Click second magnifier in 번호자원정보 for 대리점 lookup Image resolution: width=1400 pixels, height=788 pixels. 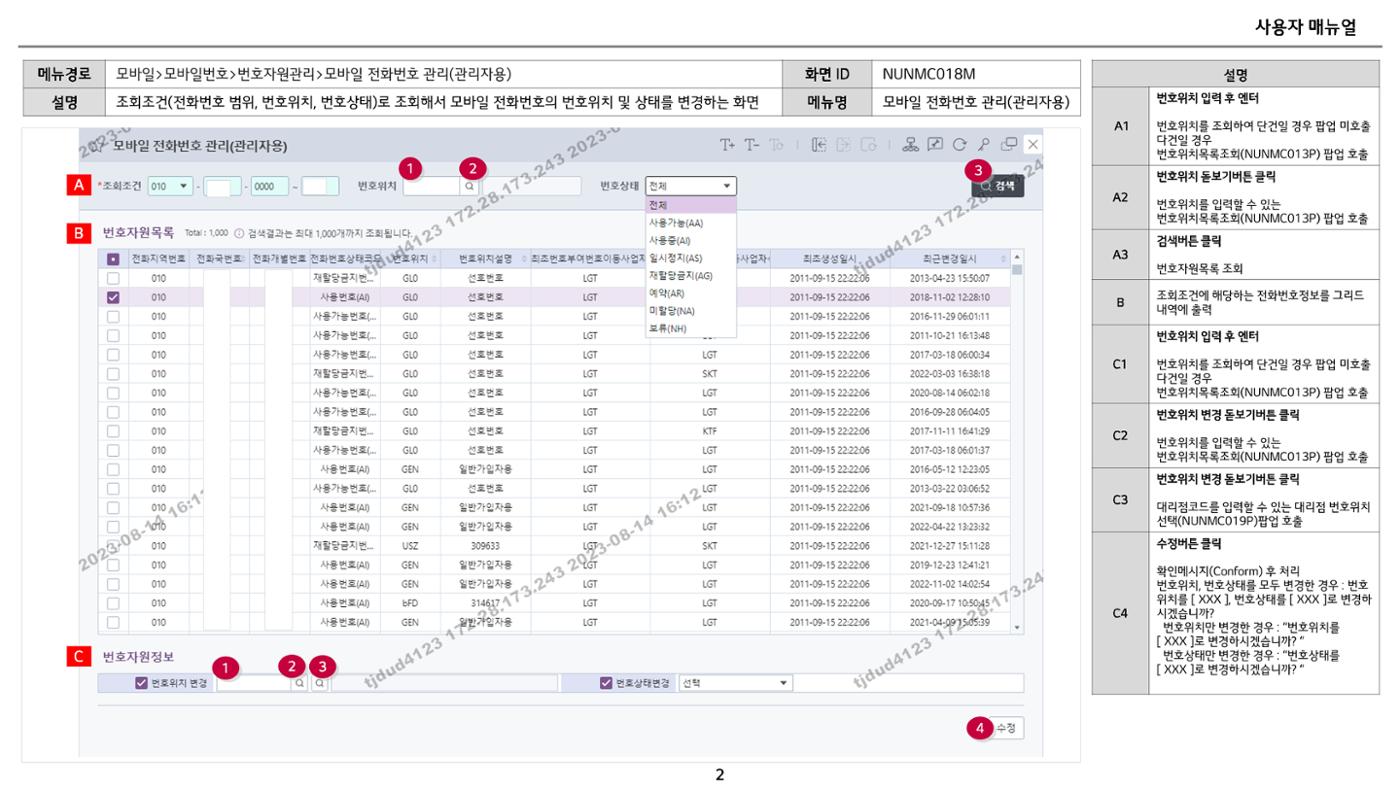(319, 684)
